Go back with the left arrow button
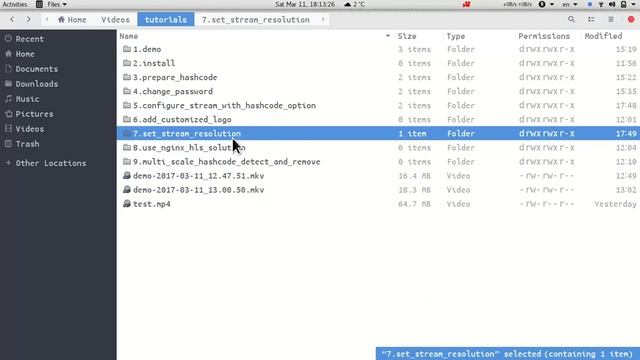Viewport: 640px width, 360px height. pos(12,19)
